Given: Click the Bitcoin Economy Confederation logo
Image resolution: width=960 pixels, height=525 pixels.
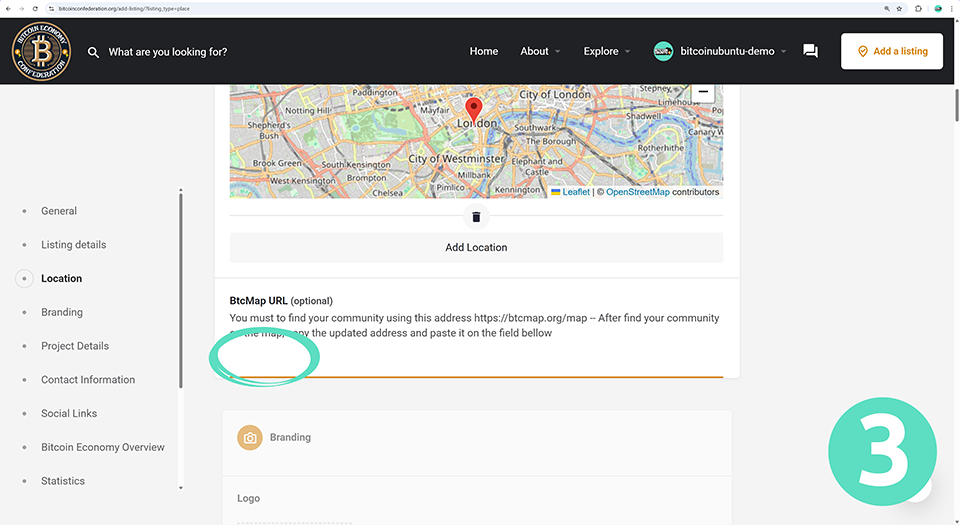Looking at the screenshot, I should pos(41,51).
